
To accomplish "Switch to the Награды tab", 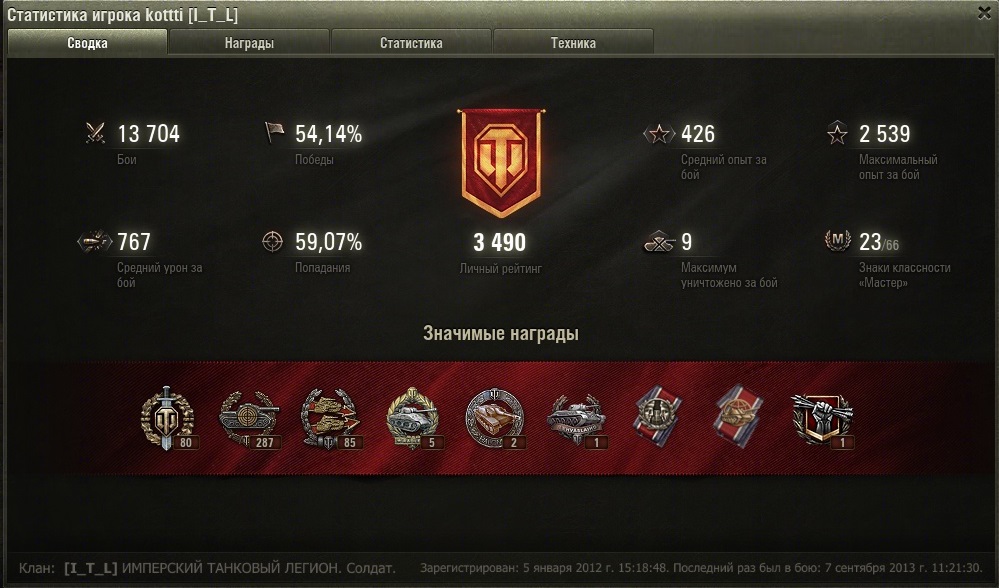I will point(249,43).
